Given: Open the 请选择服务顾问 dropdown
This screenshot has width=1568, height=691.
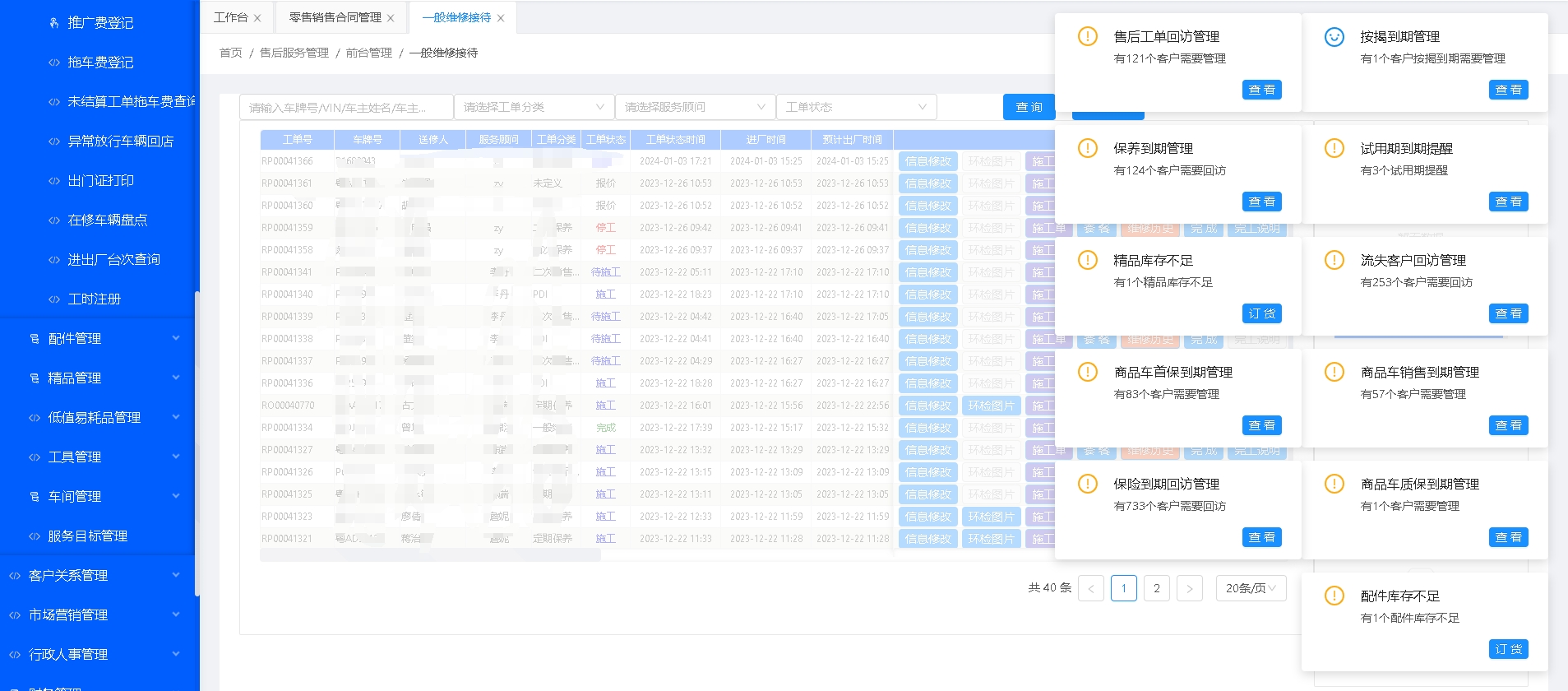Looking at the screenshot, I should pyautogui.click(x=696, y=107).
